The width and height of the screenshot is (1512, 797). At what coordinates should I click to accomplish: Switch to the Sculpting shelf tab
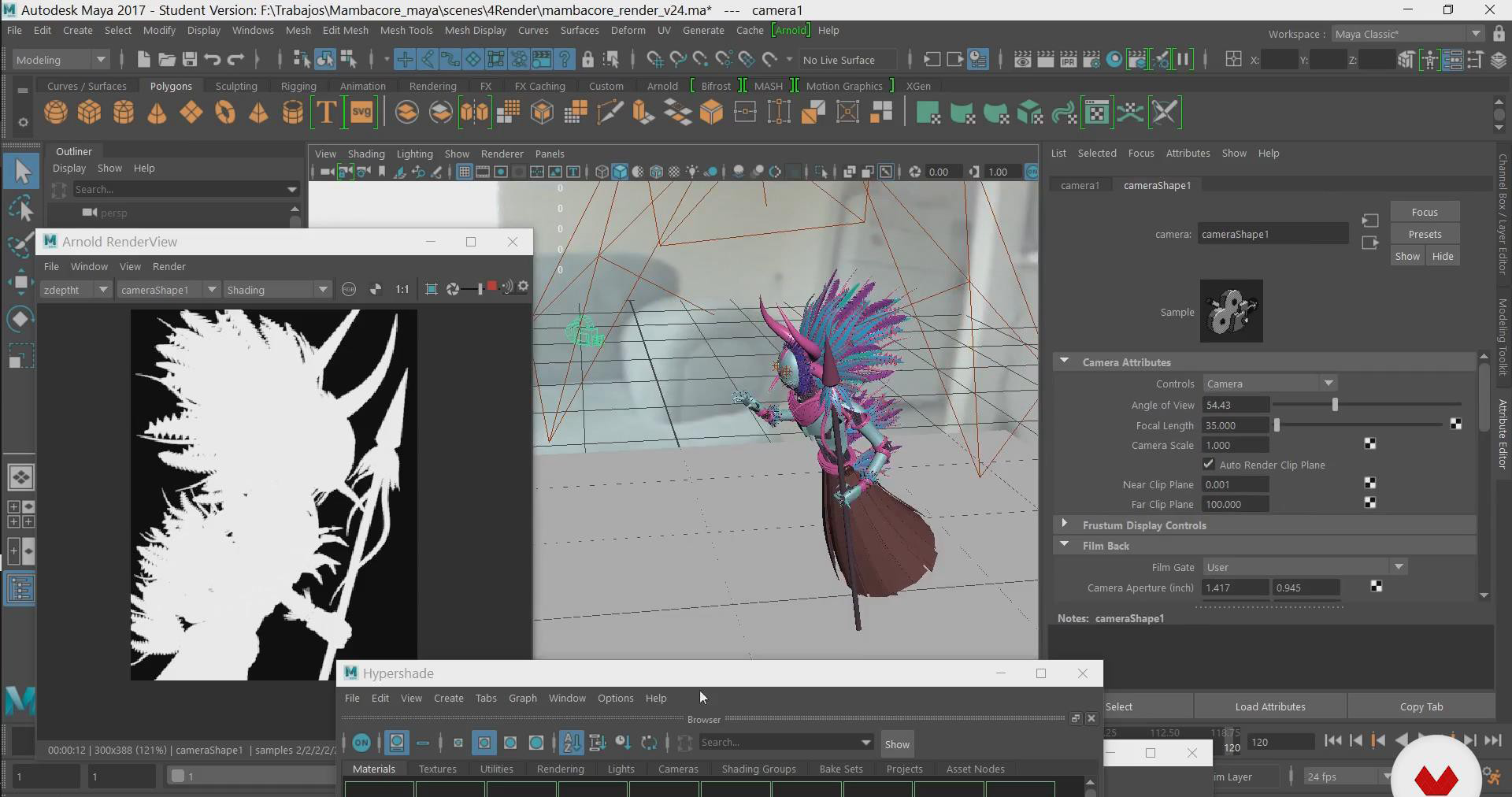[x=236, y=86]
